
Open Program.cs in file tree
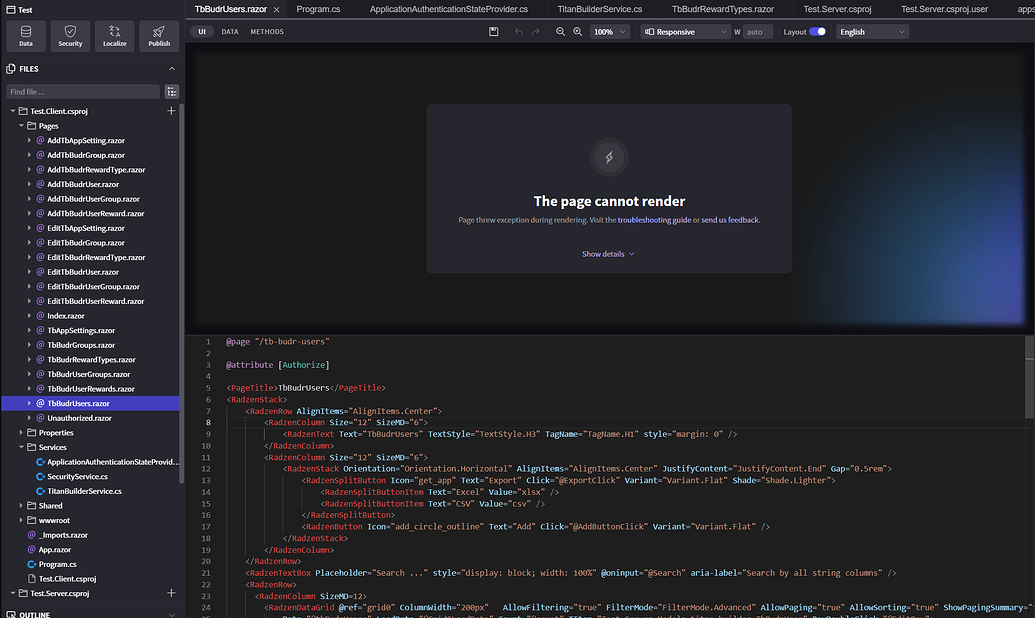point(57,565)
